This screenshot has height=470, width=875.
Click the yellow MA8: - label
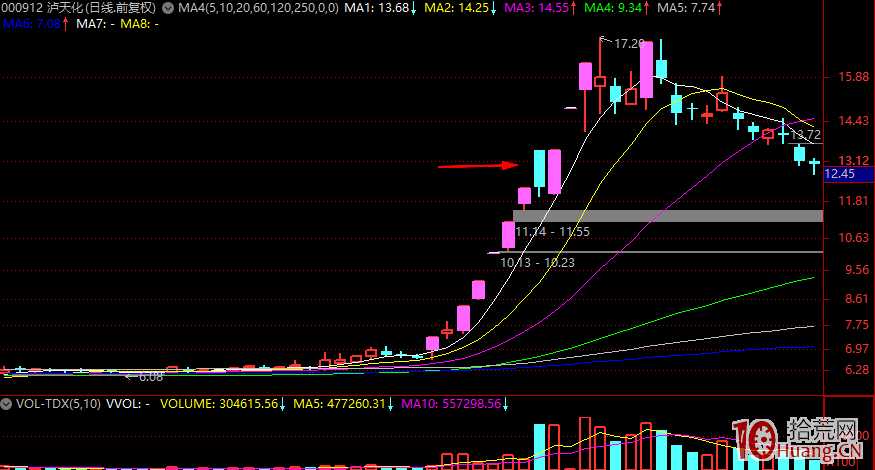click(x=140, y=24)
